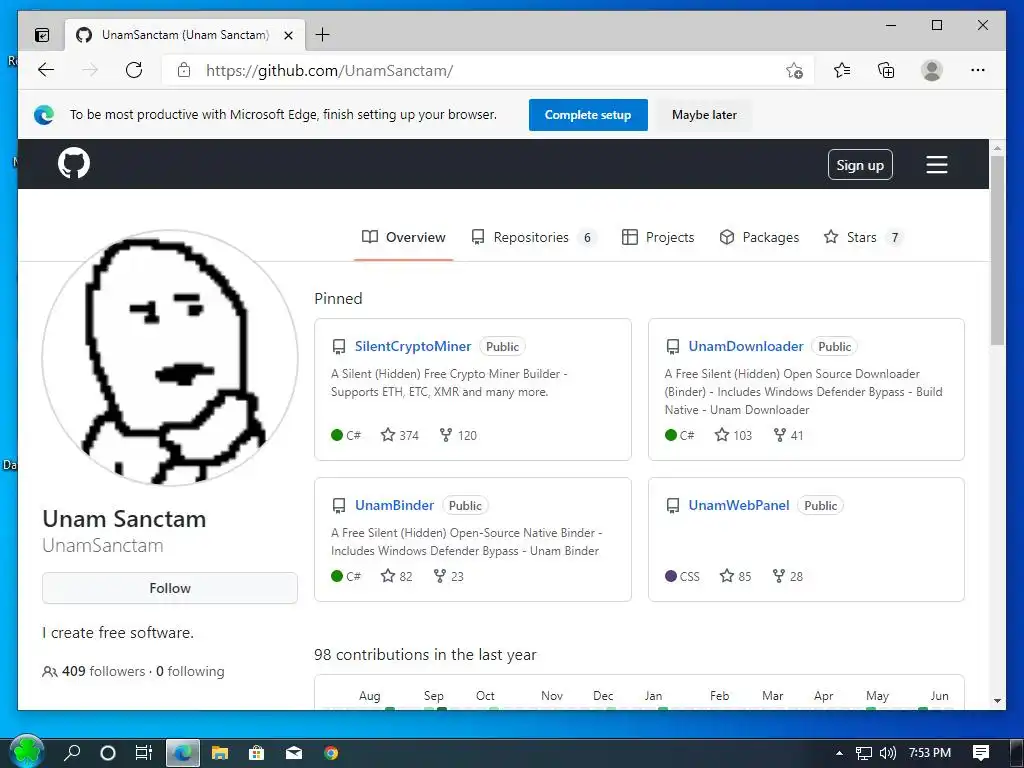The image size is (1024, 768).
Task: Open the Collections icon in Edge toolbar
Action: [x=886, y=70]
